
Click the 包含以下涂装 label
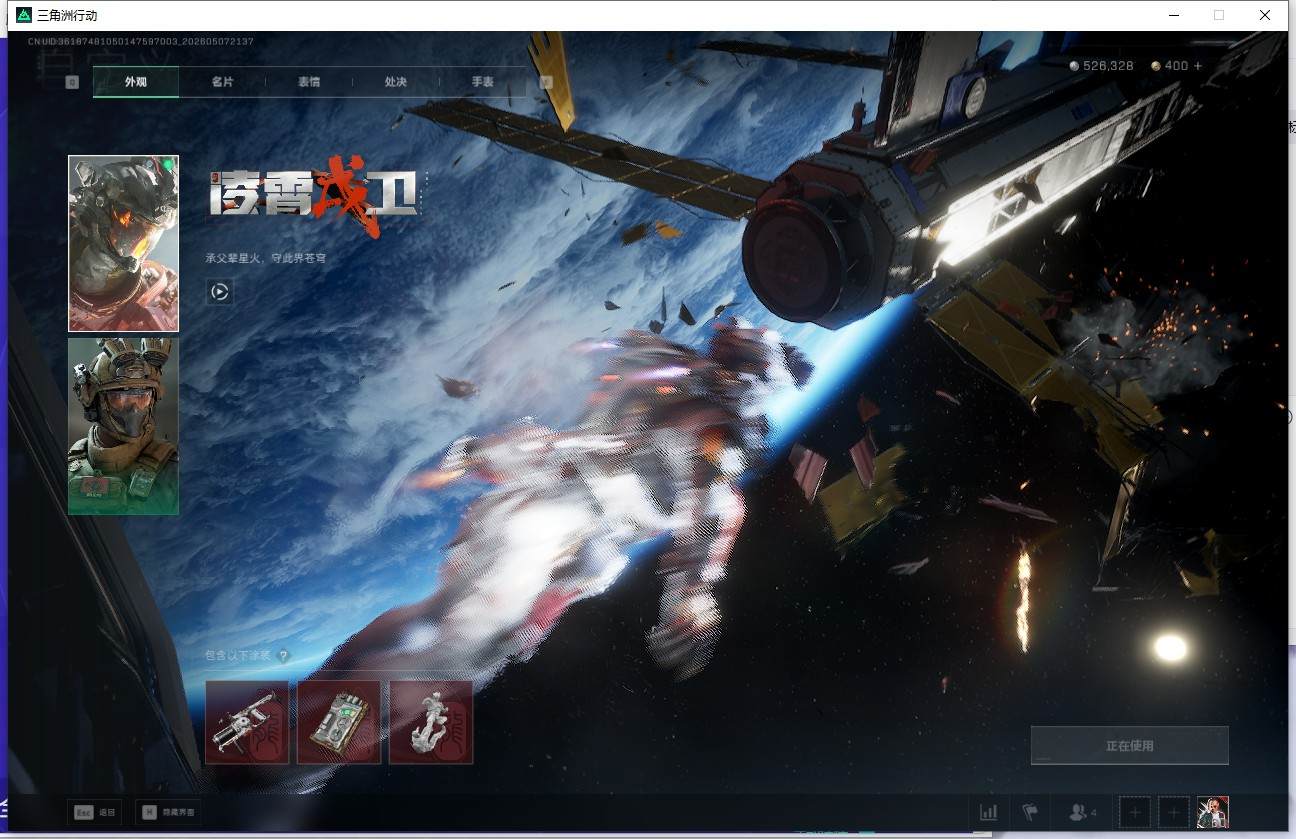238,656
